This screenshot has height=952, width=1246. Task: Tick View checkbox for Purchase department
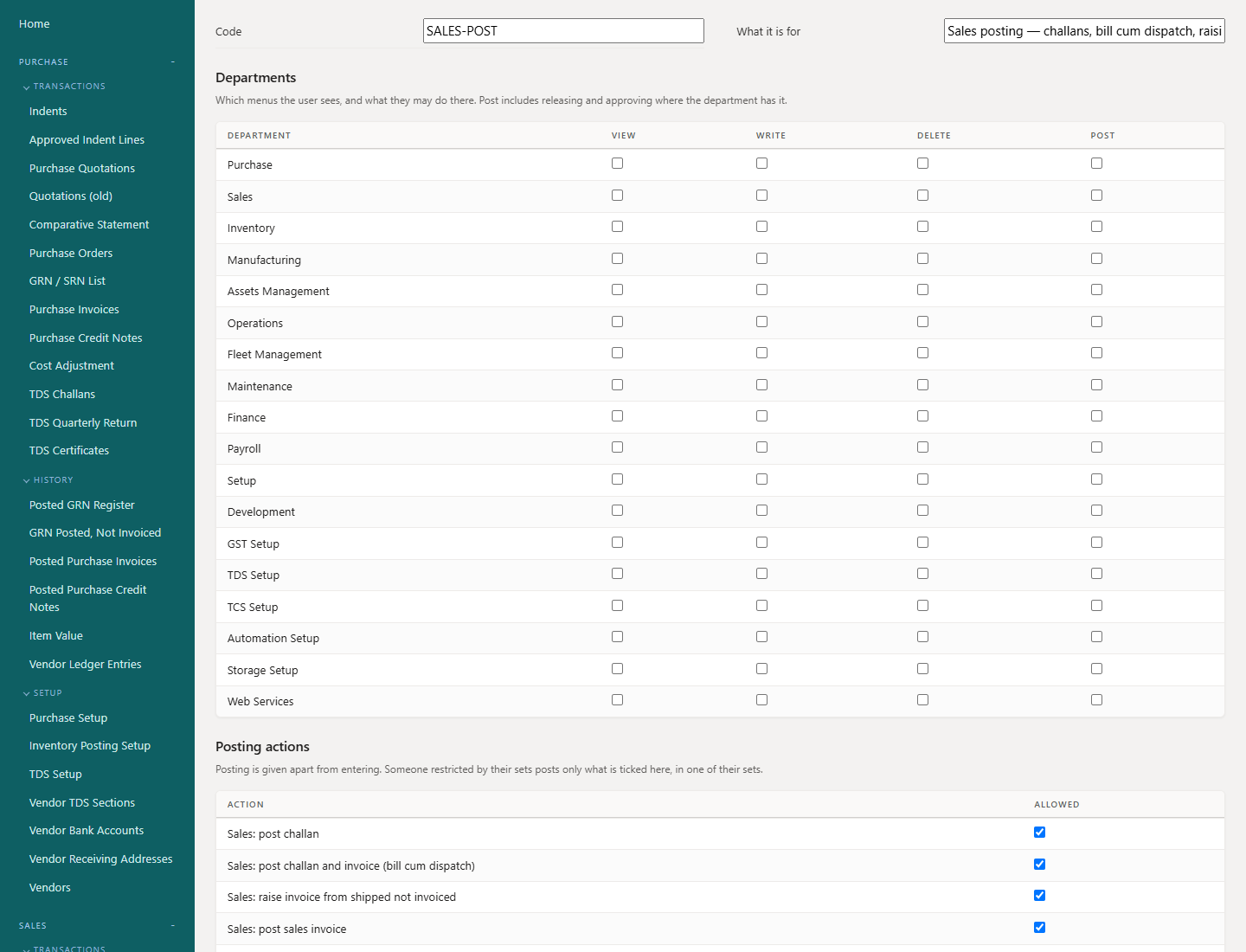tap(617, 164)
